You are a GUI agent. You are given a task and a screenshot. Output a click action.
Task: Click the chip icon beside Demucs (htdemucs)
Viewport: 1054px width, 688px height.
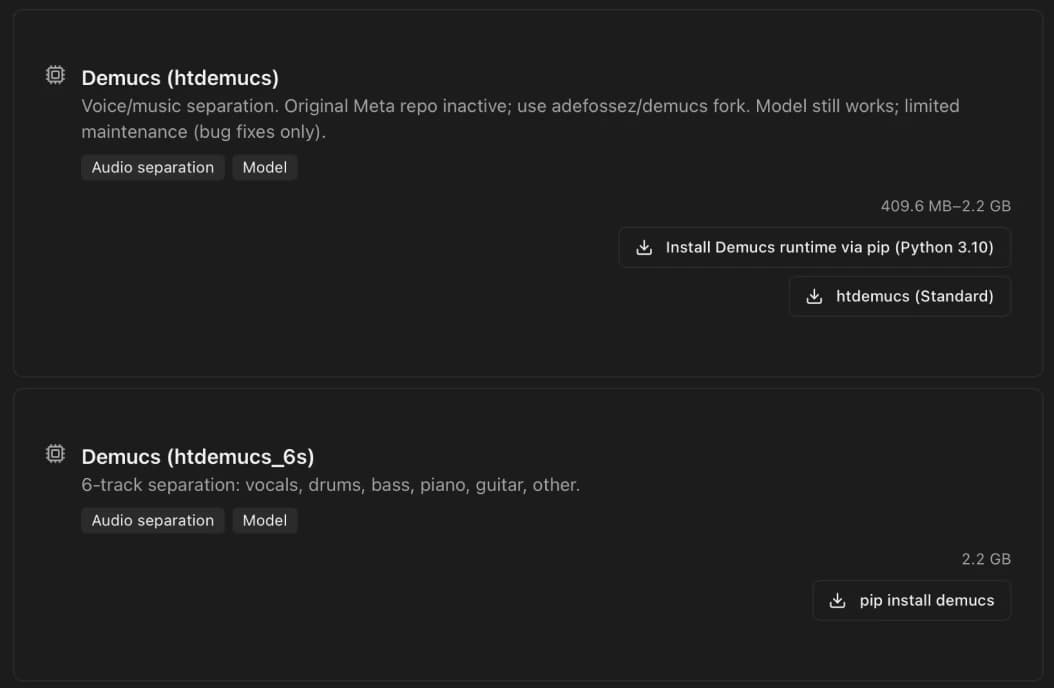pyautogui.click(x=55, y=75)
